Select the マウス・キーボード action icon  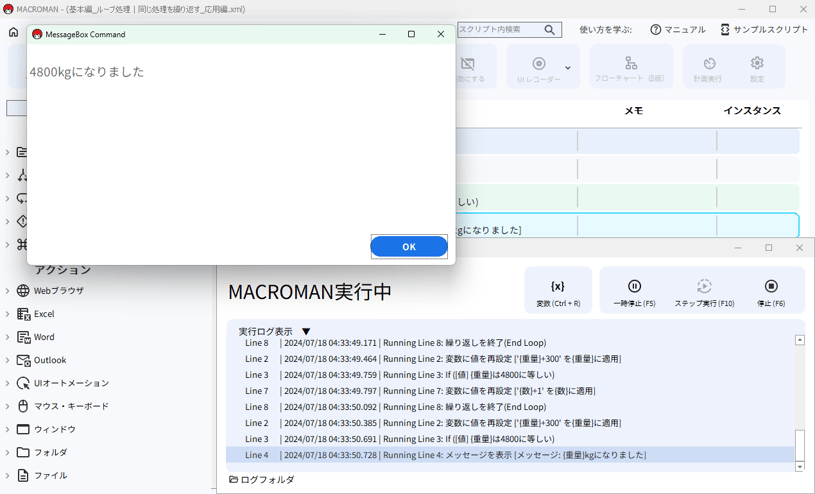point(23,406)
